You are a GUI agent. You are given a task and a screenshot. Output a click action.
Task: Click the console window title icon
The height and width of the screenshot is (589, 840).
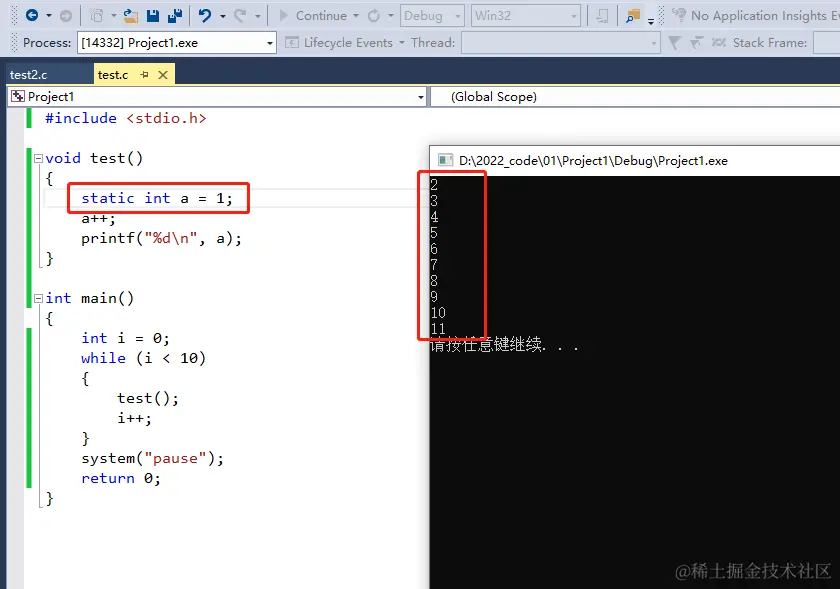pyautogui.click(x=445, y=160)
